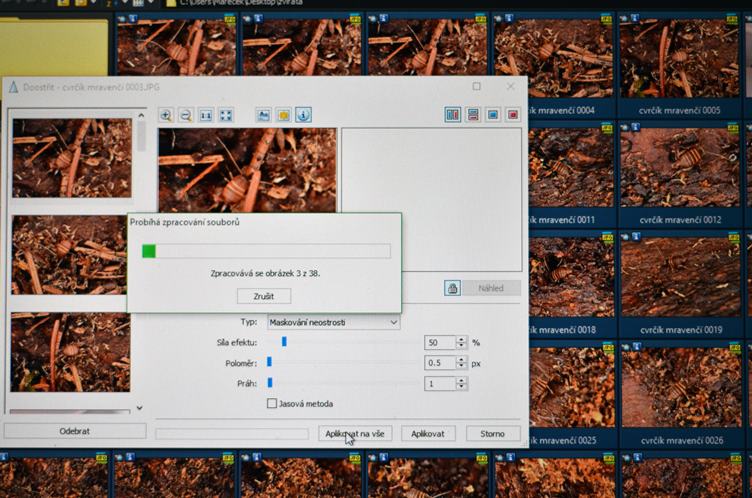Select cvrčík mravenčí 0011 thumbnail in browser
The image size is (752, 498).
[x=571, y=168]
